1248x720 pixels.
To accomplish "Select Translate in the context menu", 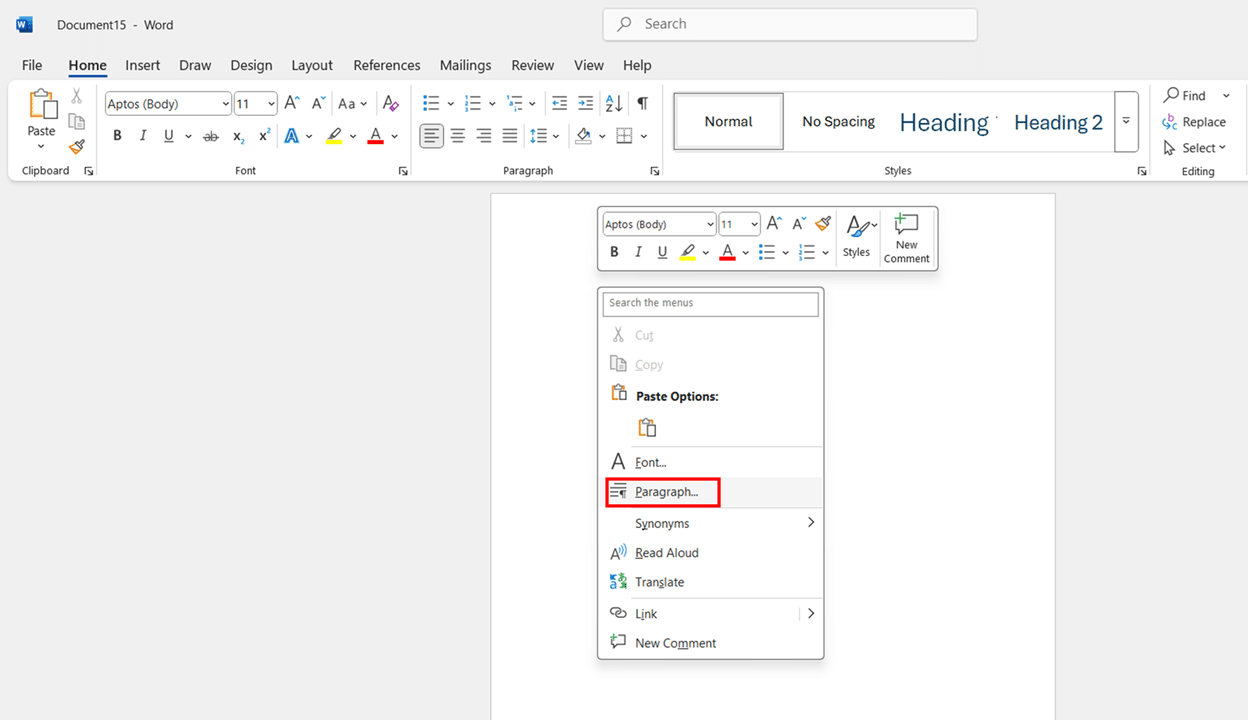I will pos(711,582).
